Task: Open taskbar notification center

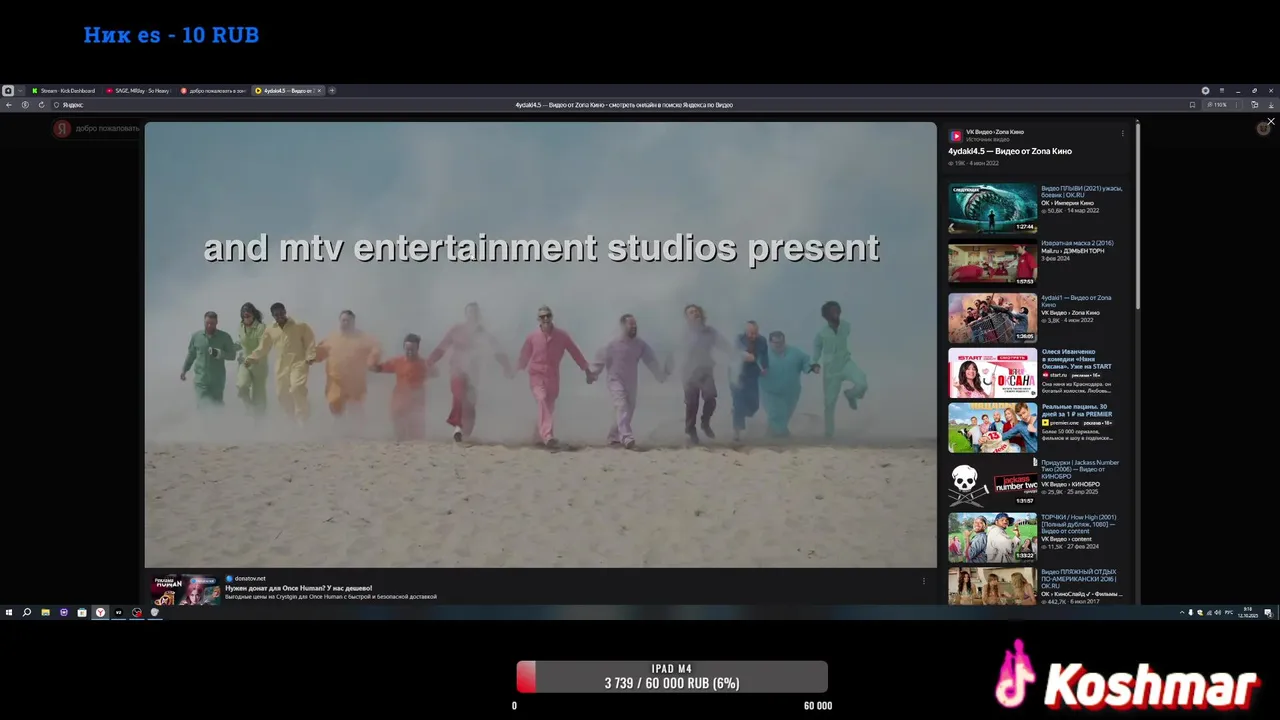Action: coord(1267,612)
